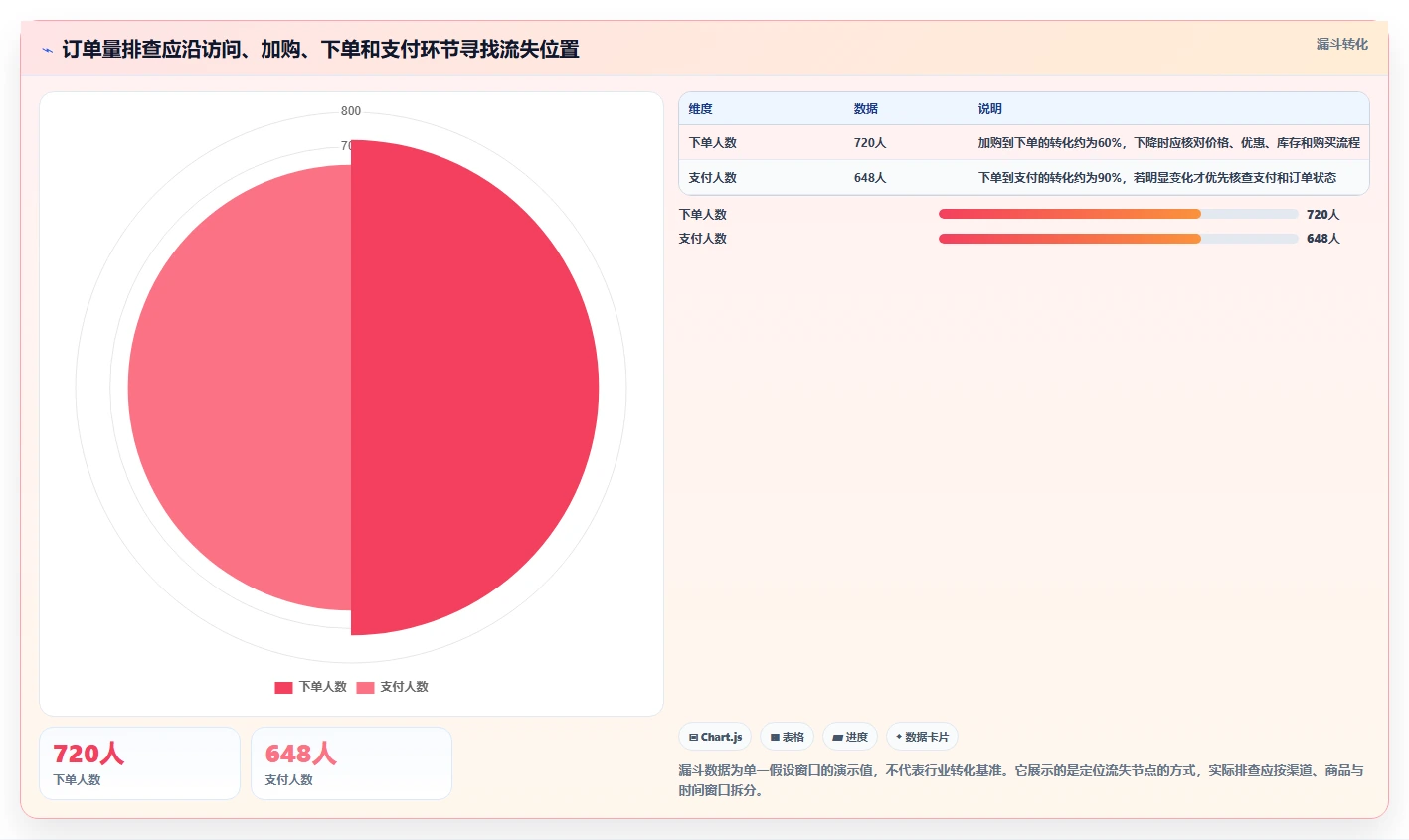
Task: Click the 800 axis tick label
Action: (351, 111)
